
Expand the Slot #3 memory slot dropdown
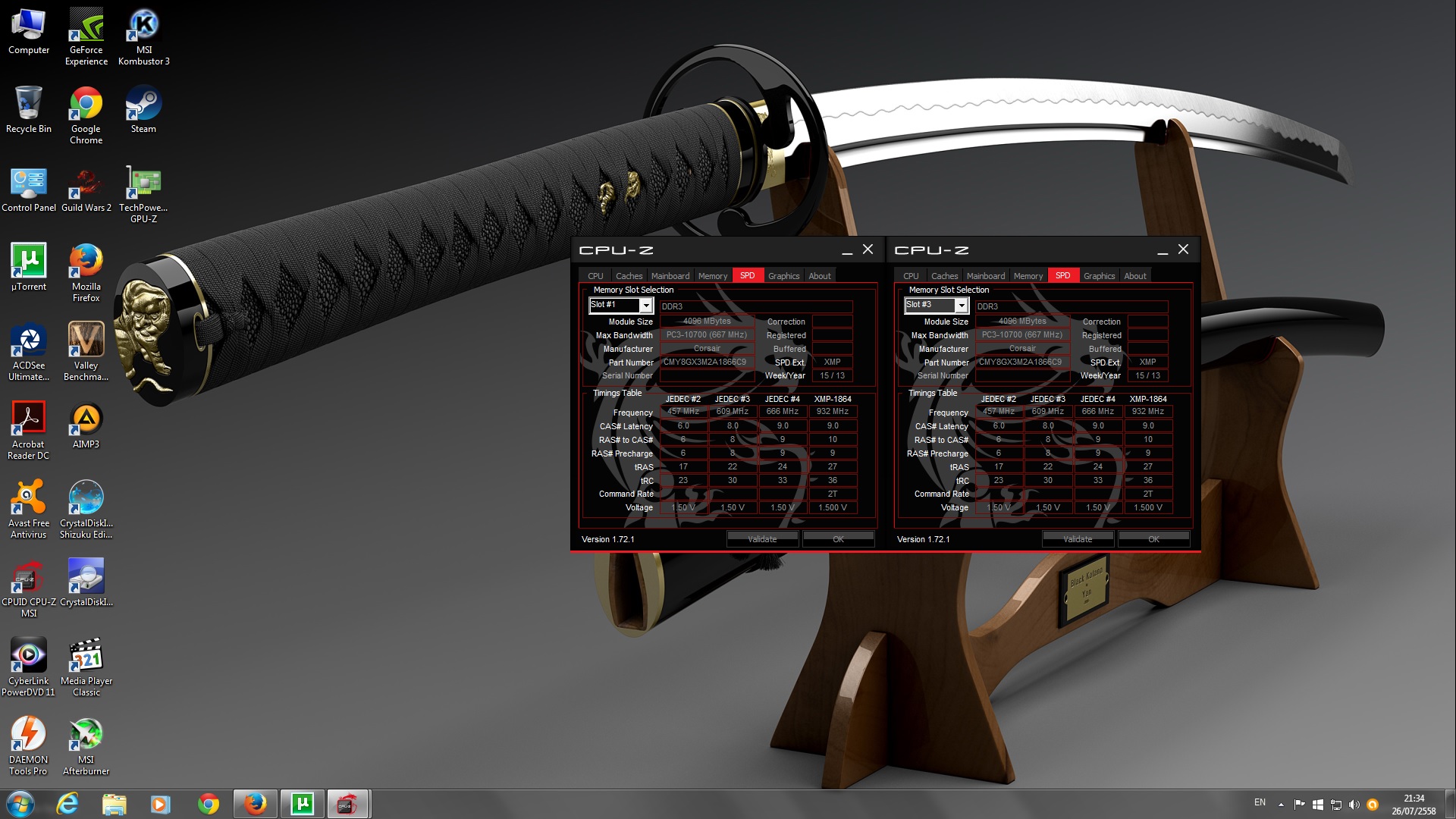pyautogui.click(x=961, y=305)
